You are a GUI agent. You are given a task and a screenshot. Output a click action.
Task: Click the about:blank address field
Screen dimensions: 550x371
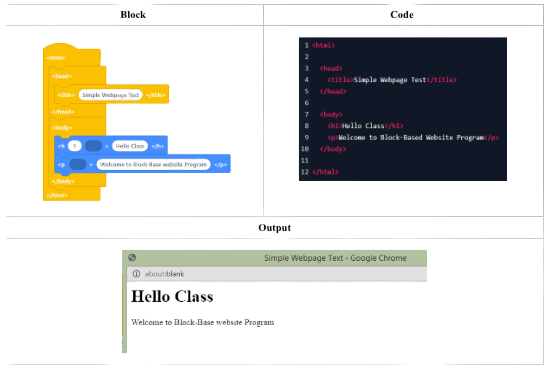coord(277,274)
